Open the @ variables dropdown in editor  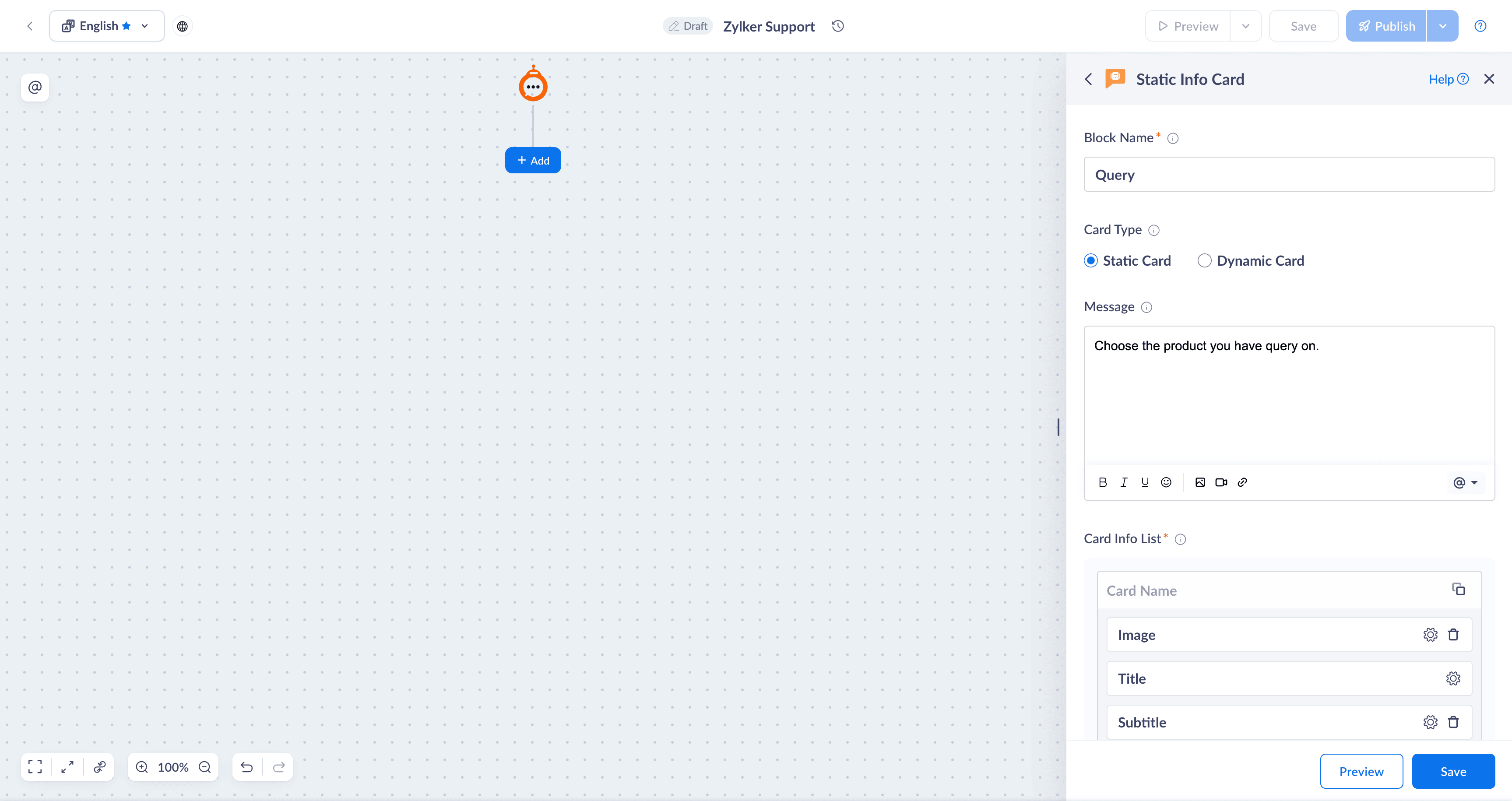pos(1465,482)
